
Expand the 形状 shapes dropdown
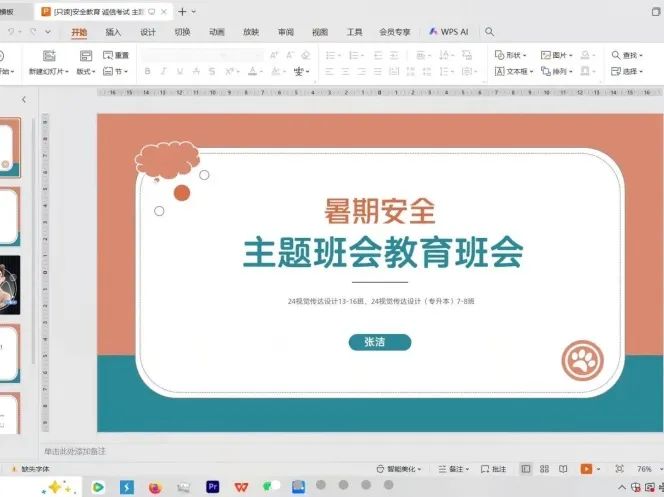pos(511,55)
